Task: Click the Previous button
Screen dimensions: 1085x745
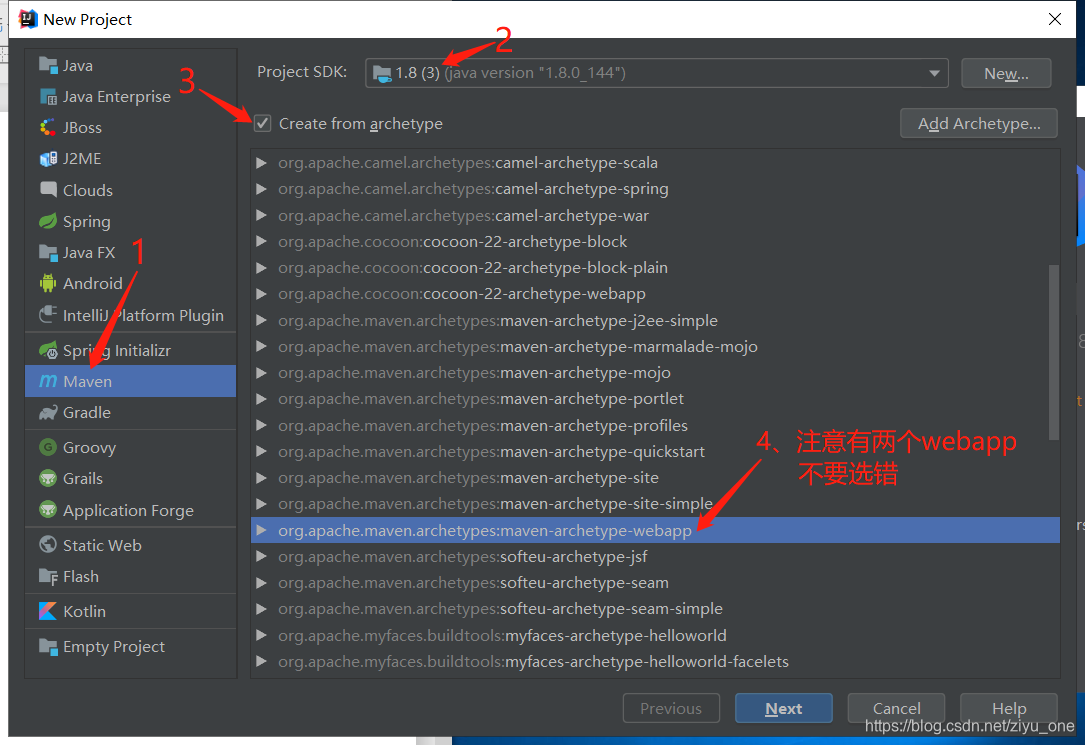Action: click(671, 708)
